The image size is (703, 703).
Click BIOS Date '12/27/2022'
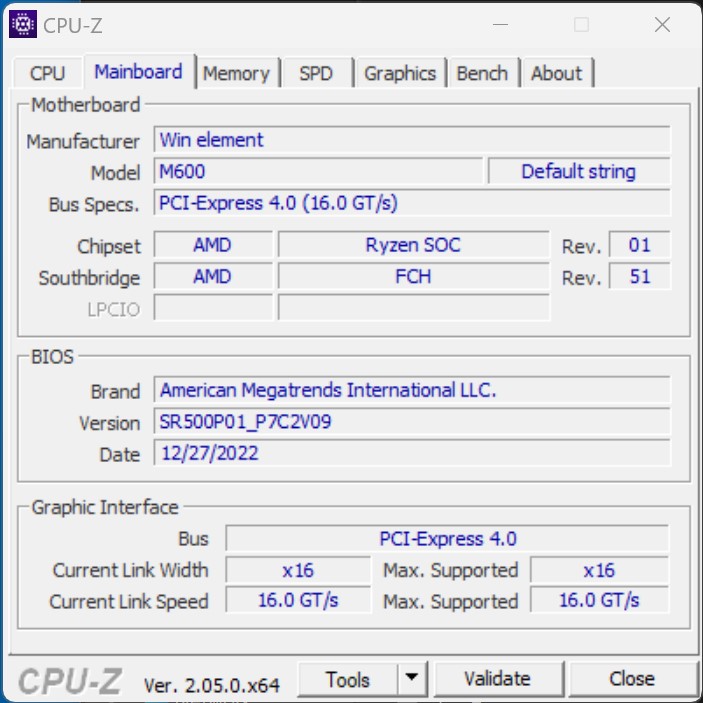pos(412,452)
